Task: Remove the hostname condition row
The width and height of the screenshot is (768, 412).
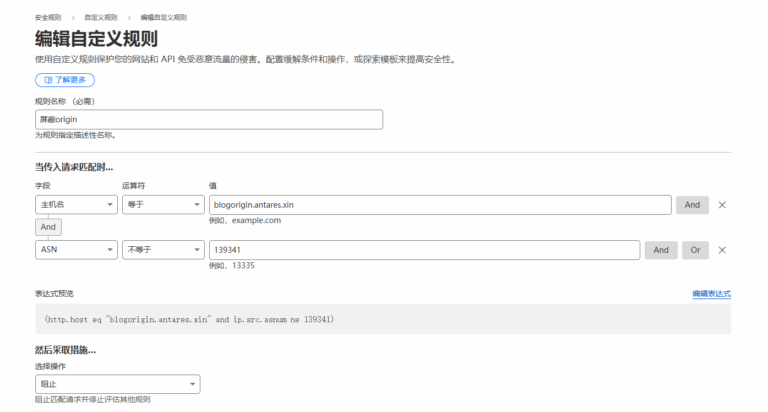Action: pos(722,205)
